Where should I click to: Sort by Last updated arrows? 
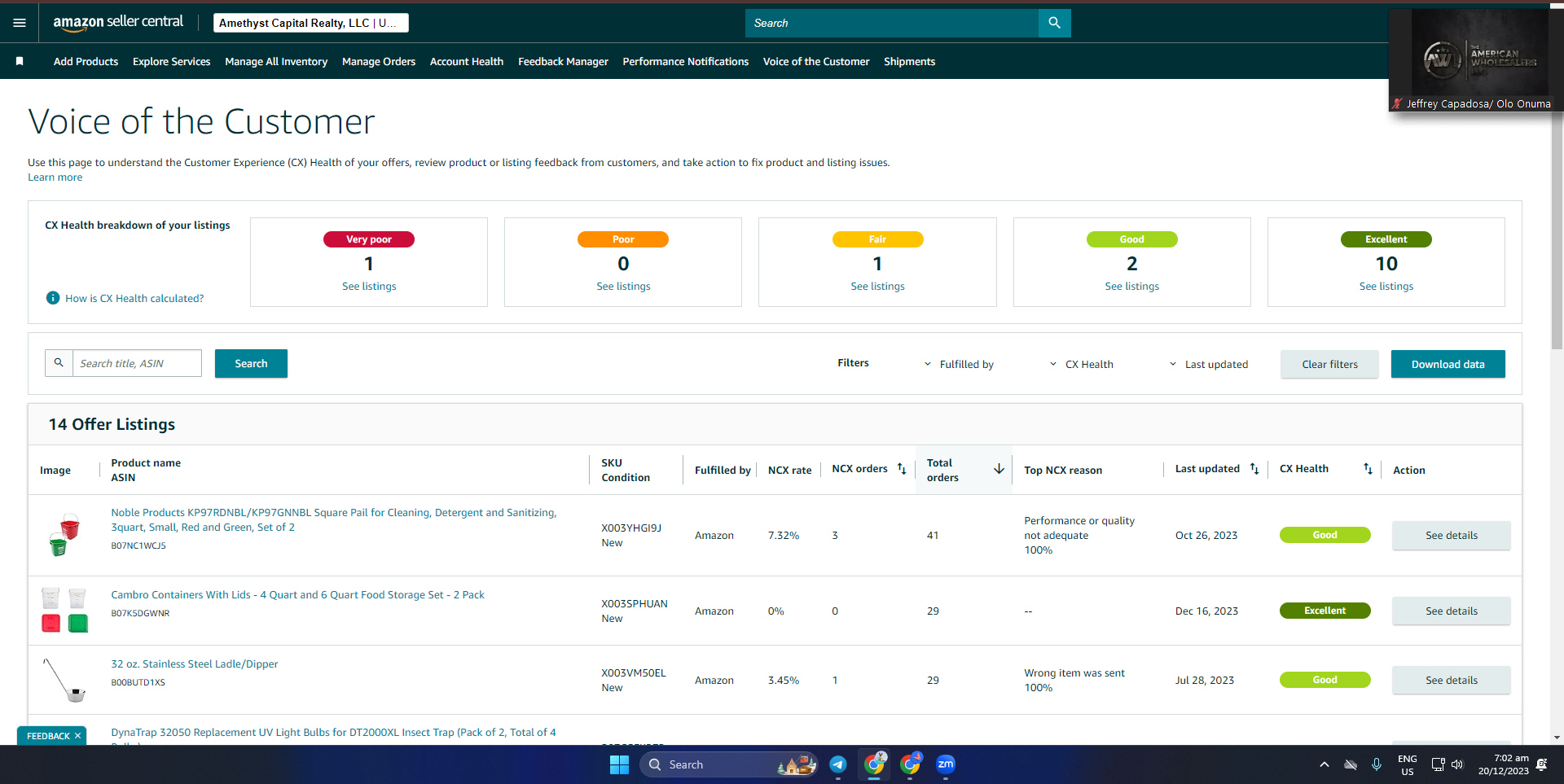1254,469
